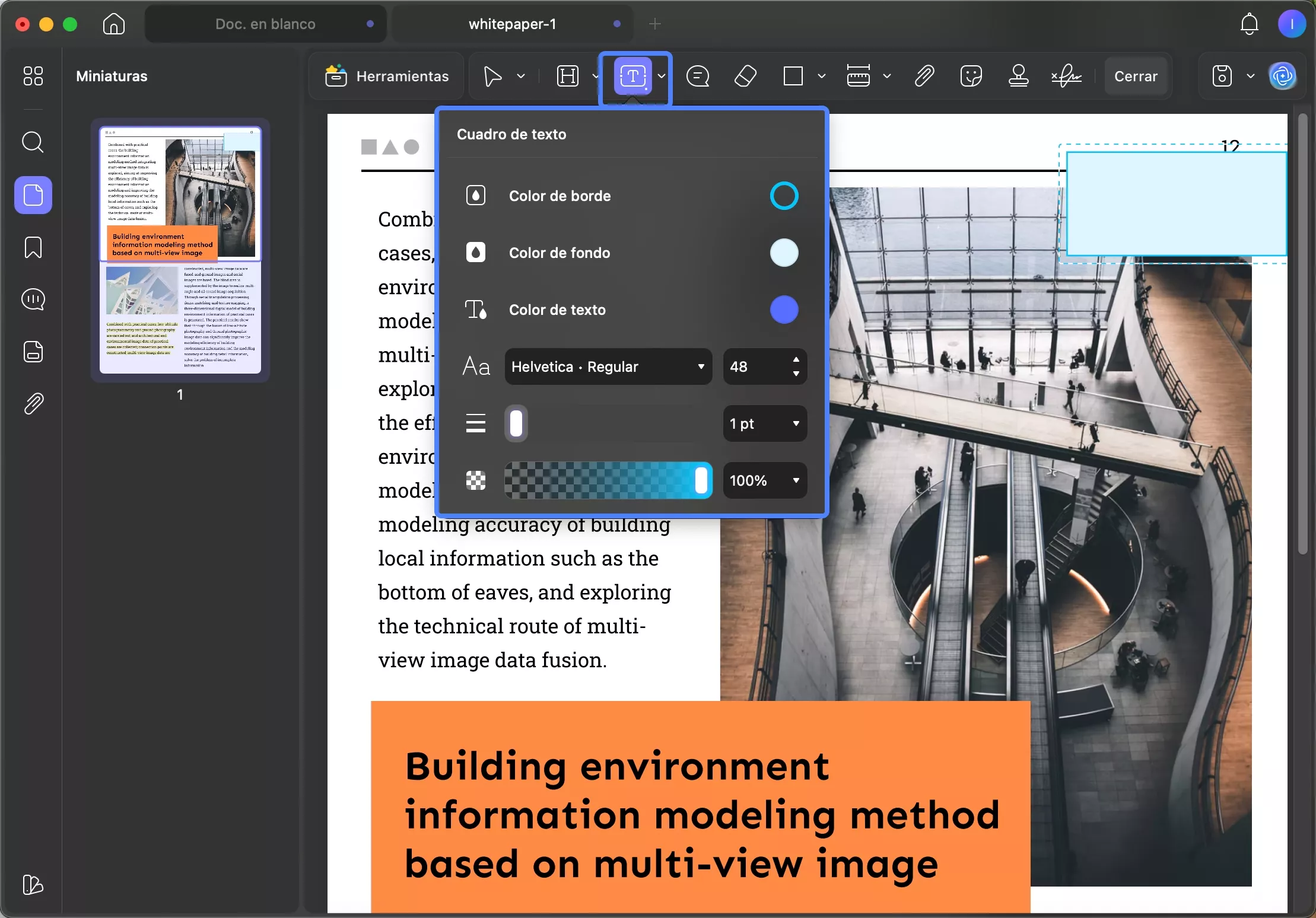Click the border thickness slider handle

click(516, 423)
